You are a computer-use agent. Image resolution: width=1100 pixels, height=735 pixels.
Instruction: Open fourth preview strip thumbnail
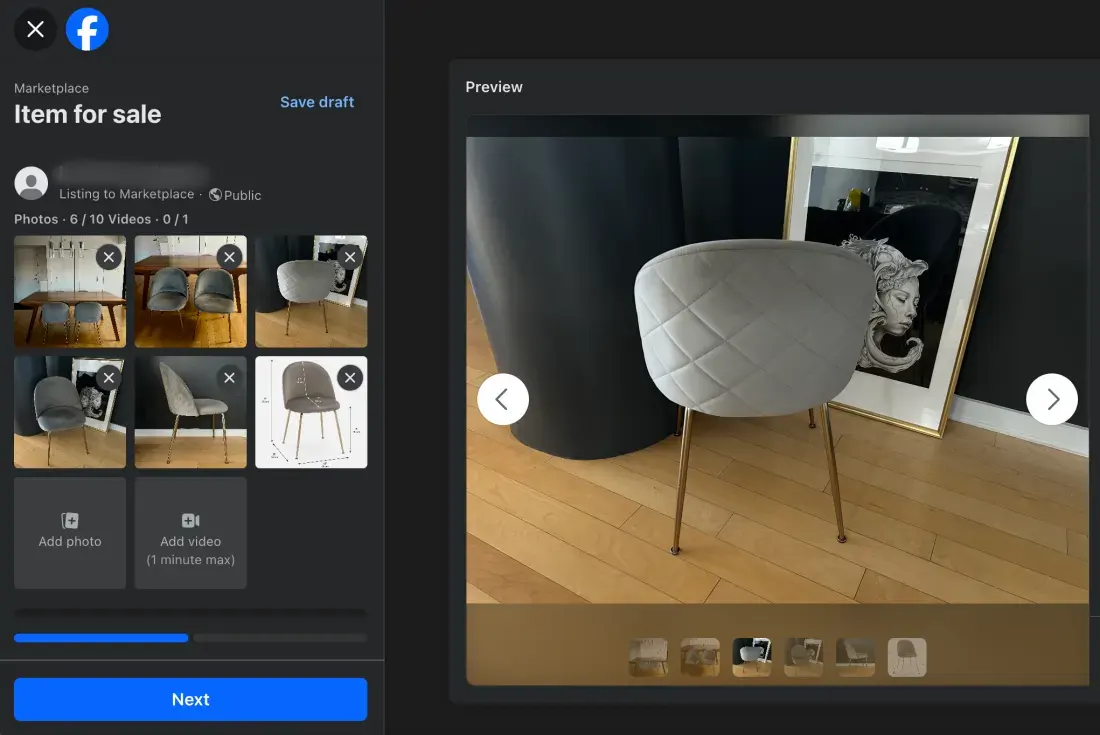click(803, 657)
